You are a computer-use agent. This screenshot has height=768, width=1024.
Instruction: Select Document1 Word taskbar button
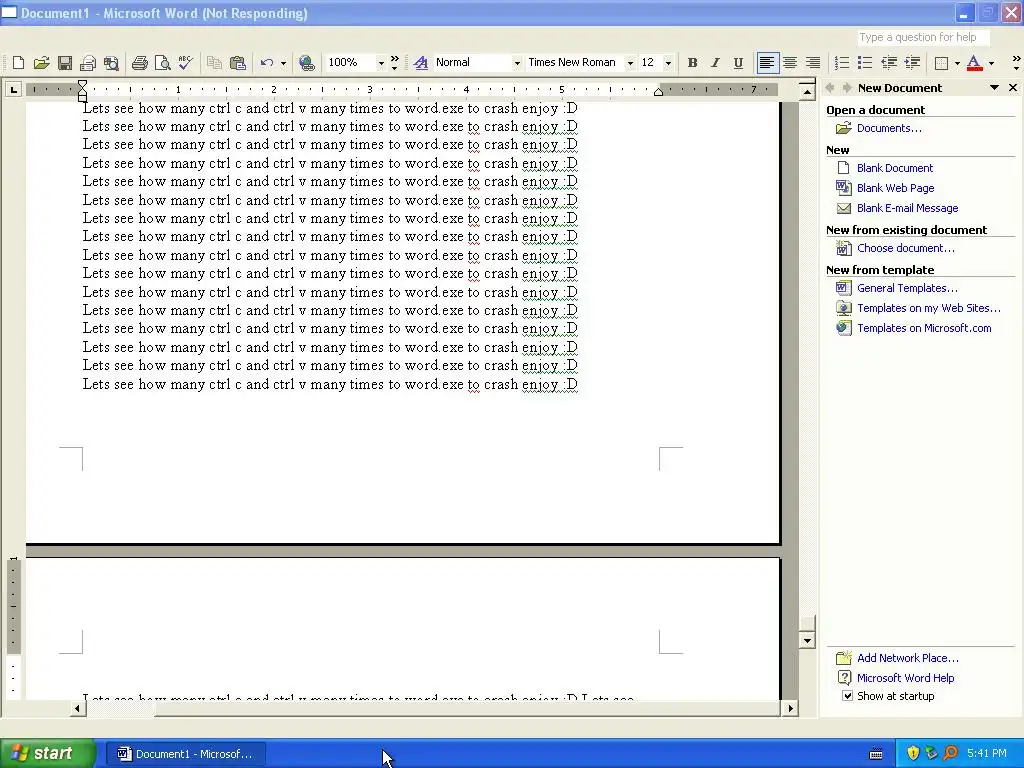pyautogui.click(x=185, y=754)
